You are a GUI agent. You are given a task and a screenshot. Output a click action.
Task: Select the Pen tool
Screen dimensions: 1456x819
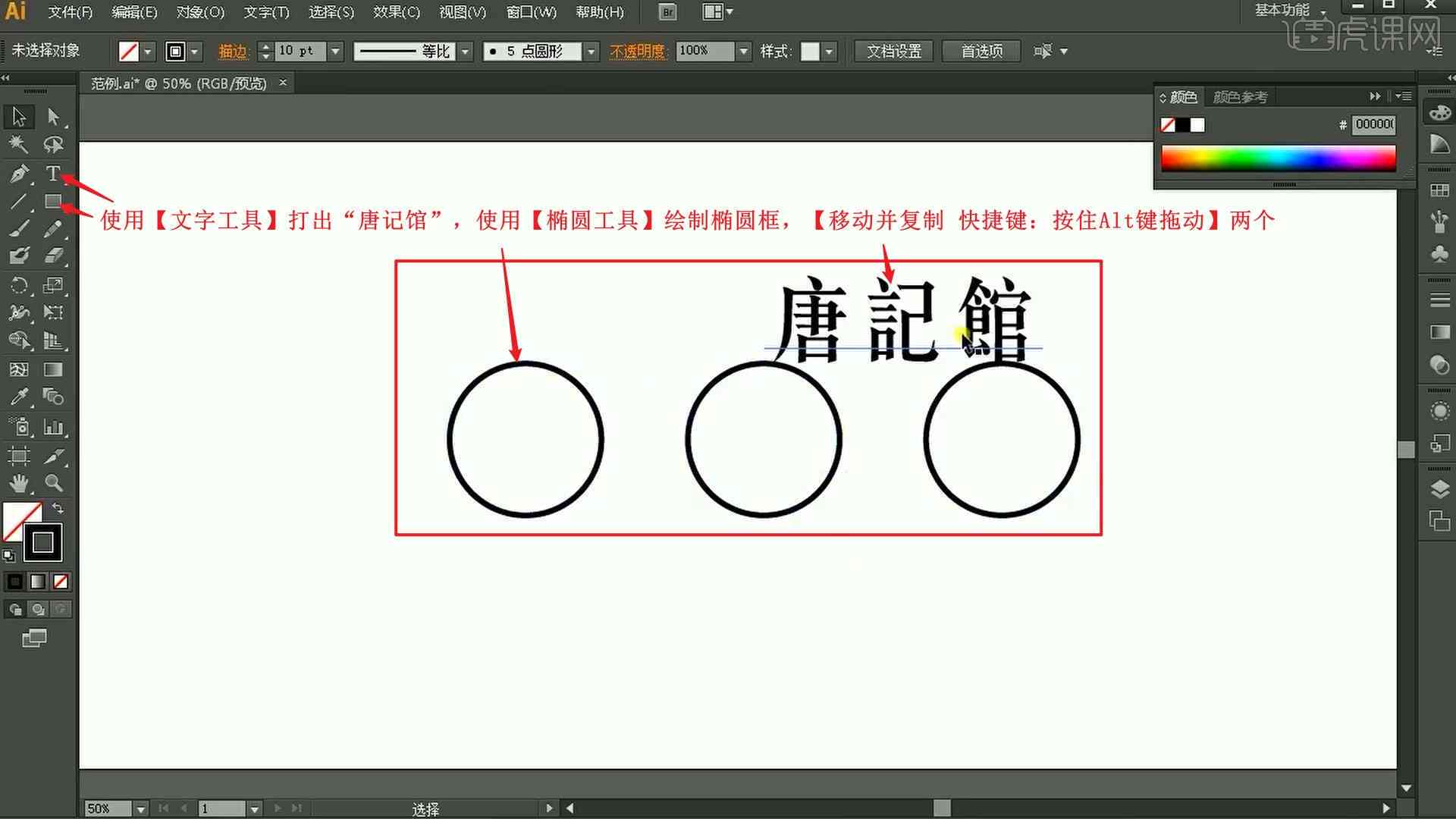tap(19, 173)
